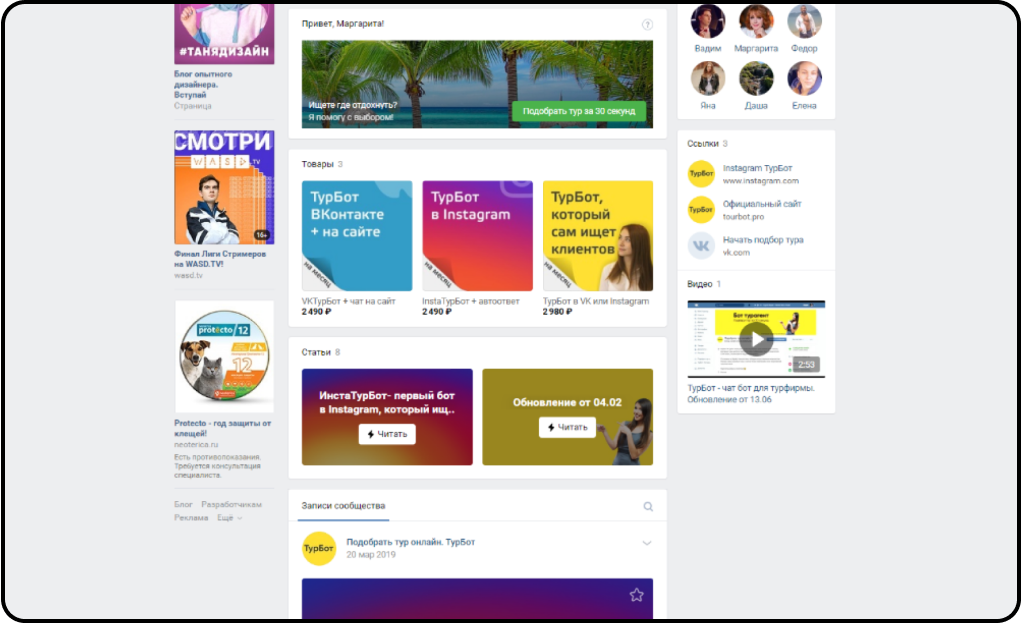Screen dimensions: 1022x624
Task: Open the Начать подбор тура link
Action: (x=763, y=240)
